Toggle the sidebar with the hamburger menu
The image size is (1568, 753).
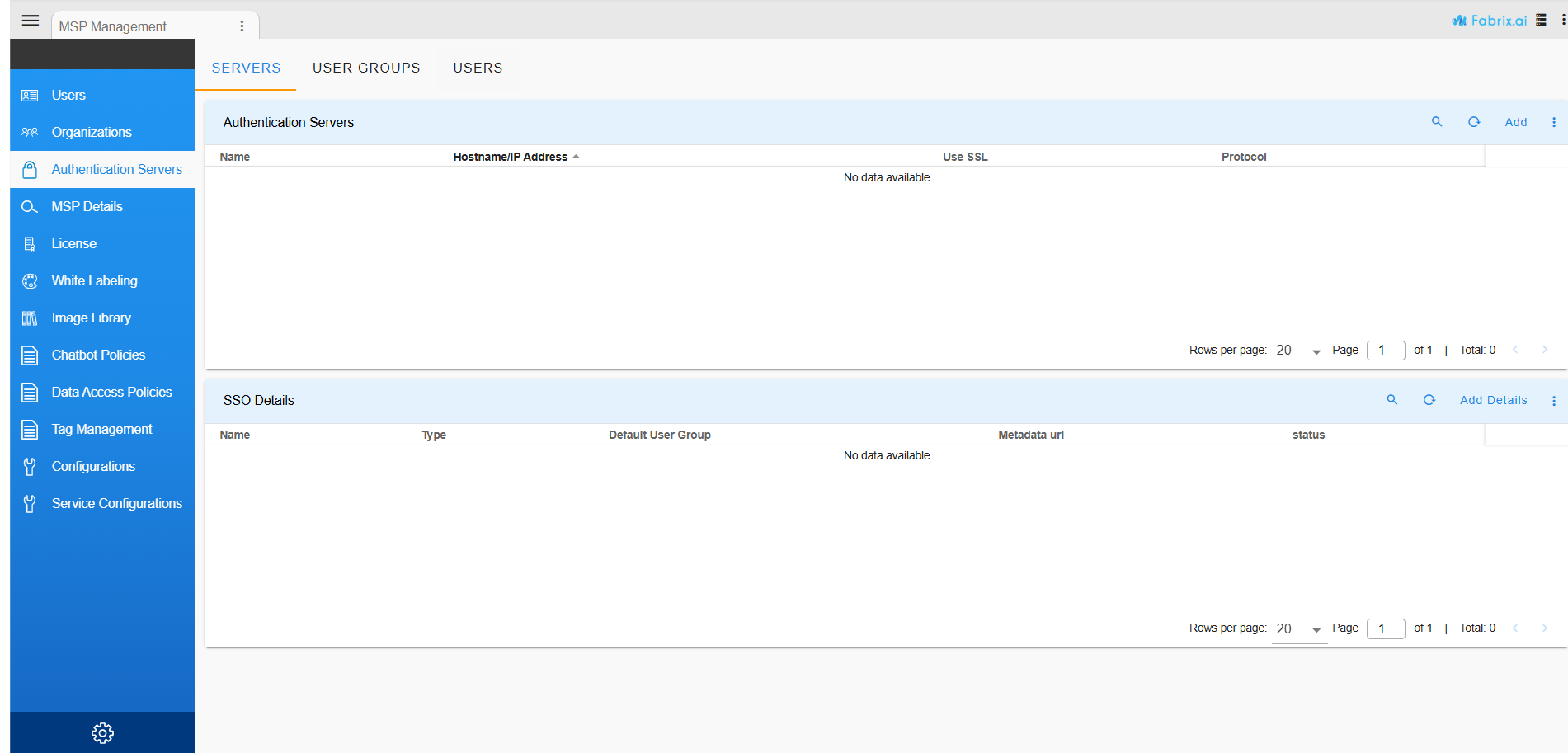tap(30, 21)
